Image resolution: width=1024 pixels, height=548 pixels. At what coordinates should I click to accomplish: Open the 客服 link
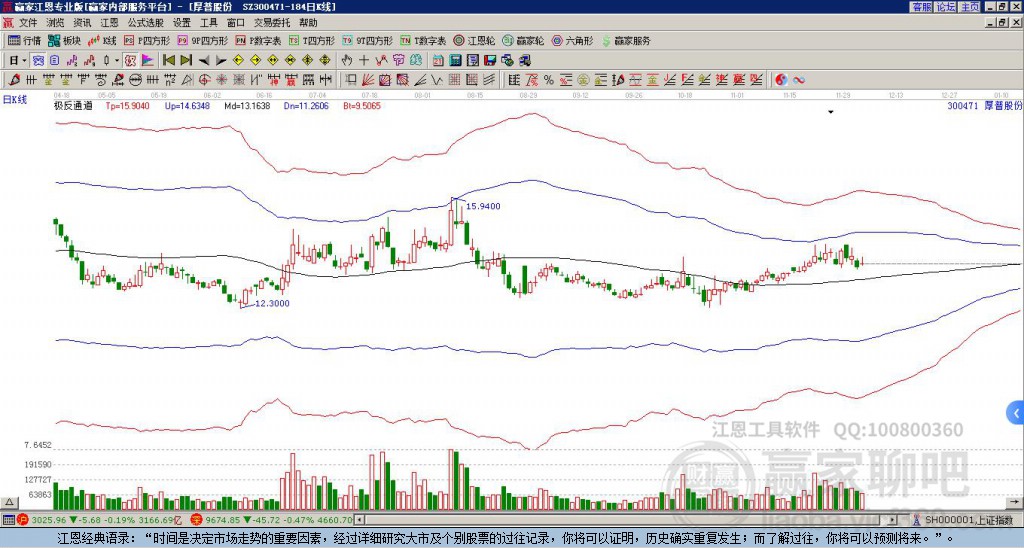(x=921, y=7)
